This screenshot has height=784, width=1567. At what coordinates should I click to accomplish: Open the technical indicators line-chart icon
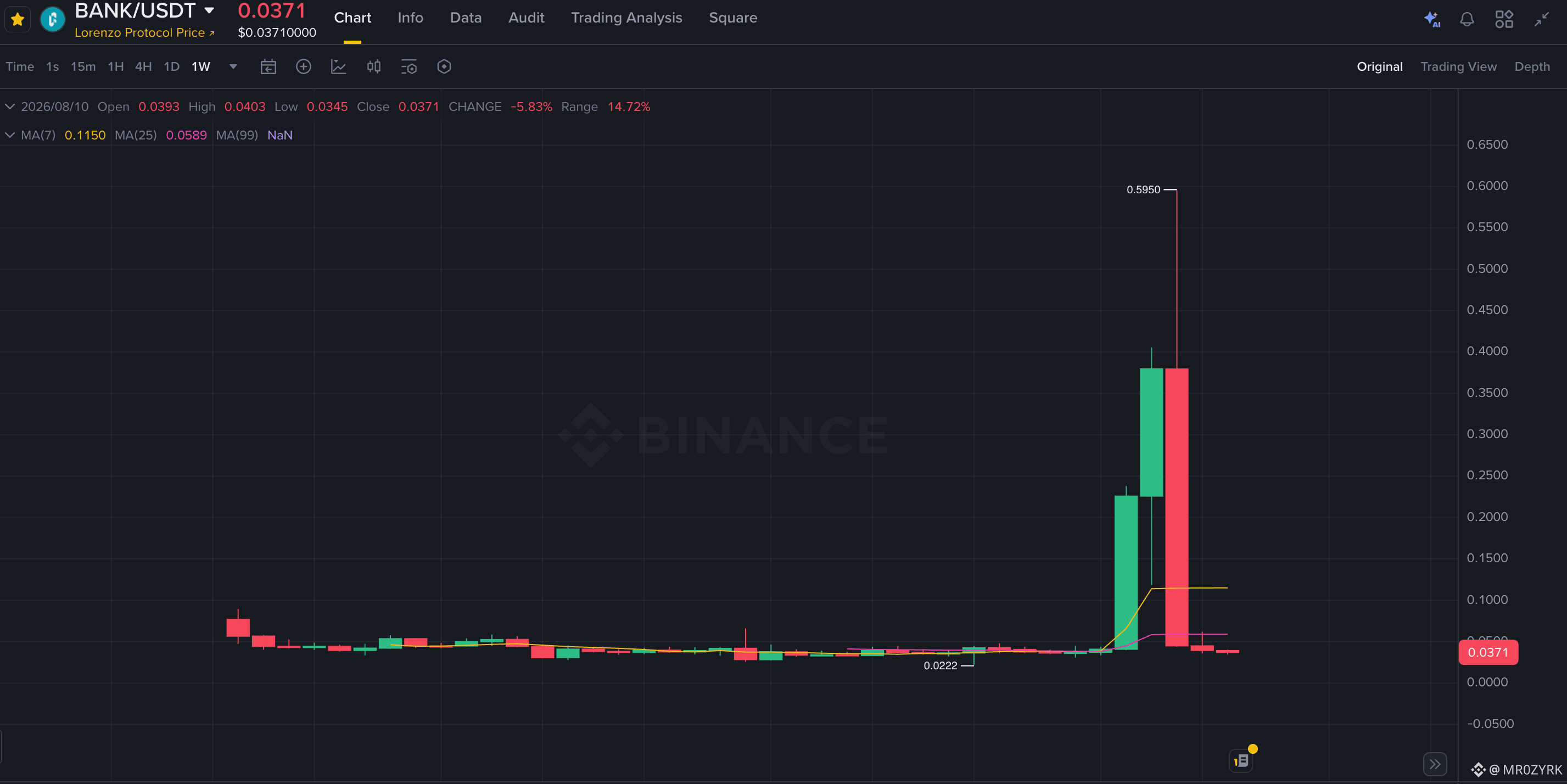pyautogui.click(x=338, y=67)
